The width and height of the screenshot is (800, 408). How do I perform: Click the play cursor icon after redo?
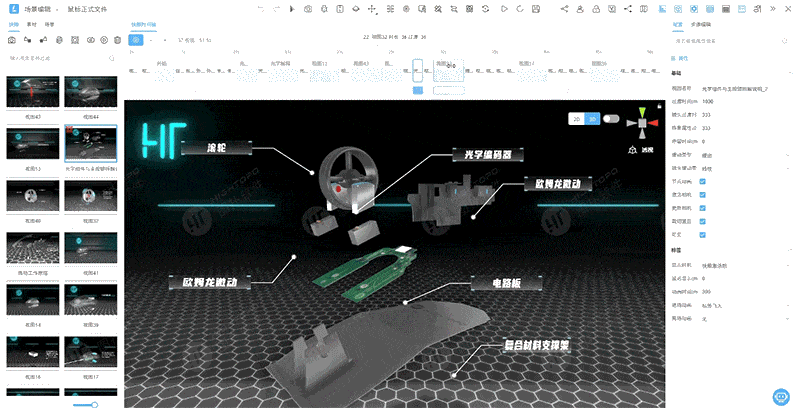tap(292, 9)
